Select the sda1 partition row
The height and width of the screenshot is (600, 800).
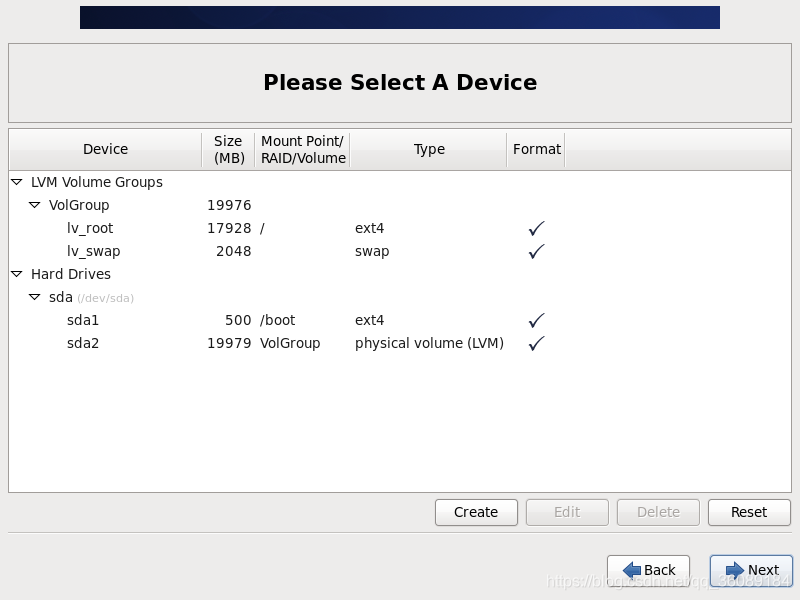[400, 320]
